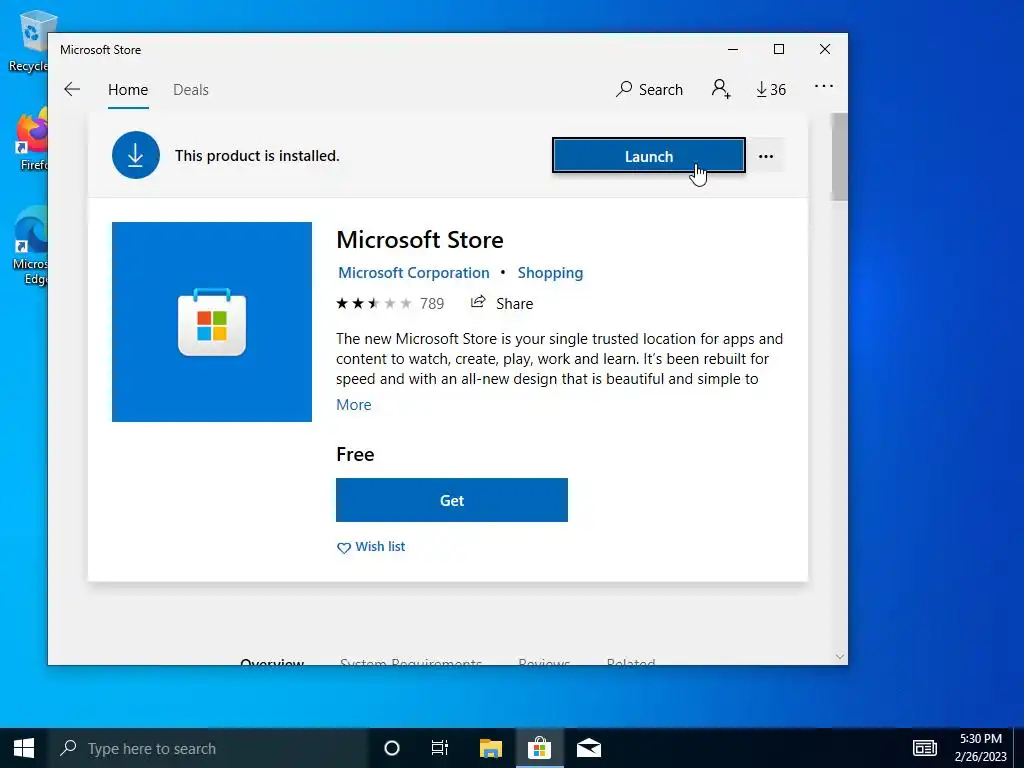The height and width of the screenshot is (768, 1024).
Task: Close the Microsoft Store window
Action: coord(825,50)
